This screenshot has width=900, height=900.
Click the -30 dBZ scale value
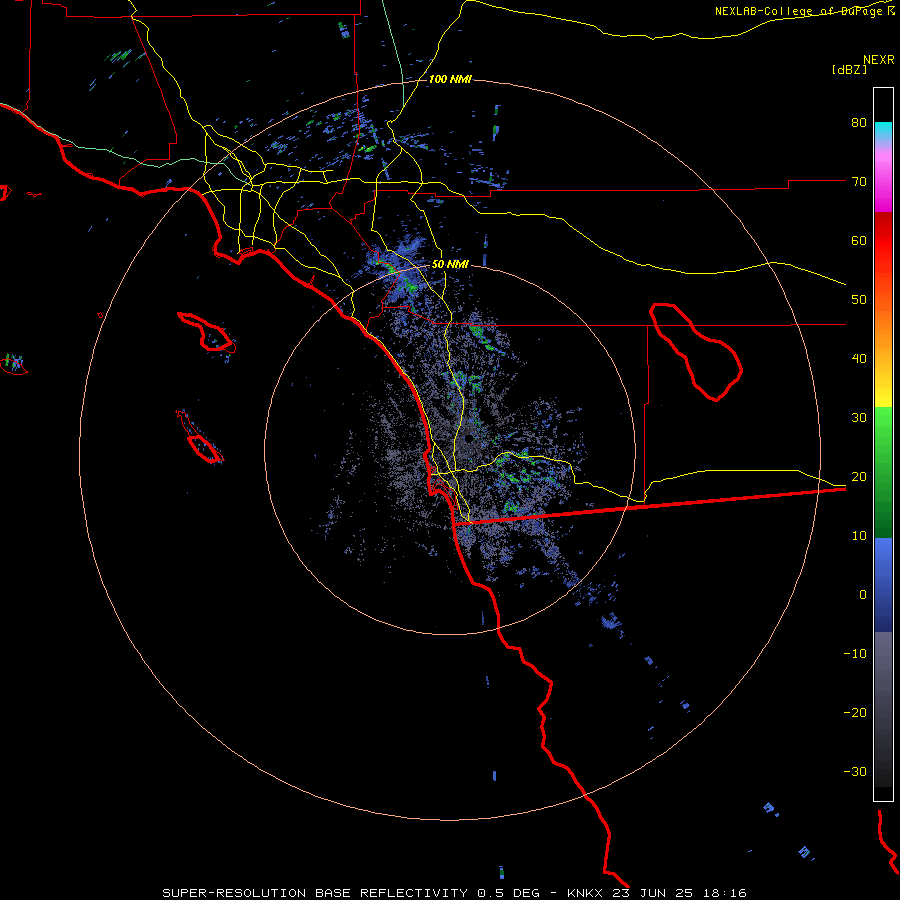pyautogui.click(x=855, y=771)
